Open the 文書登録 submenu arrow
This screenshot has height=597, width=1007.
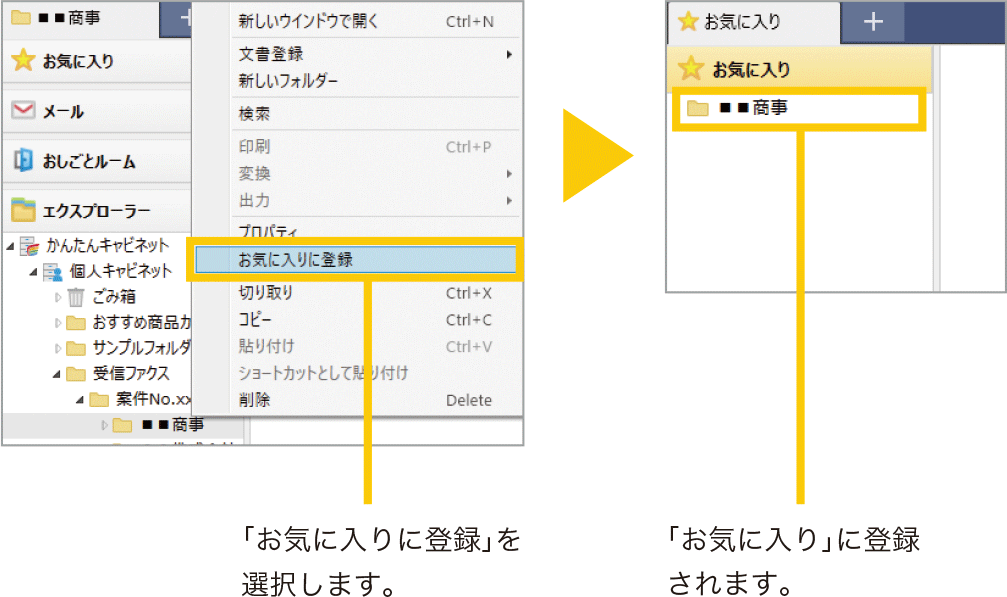[x=509, y=54]
